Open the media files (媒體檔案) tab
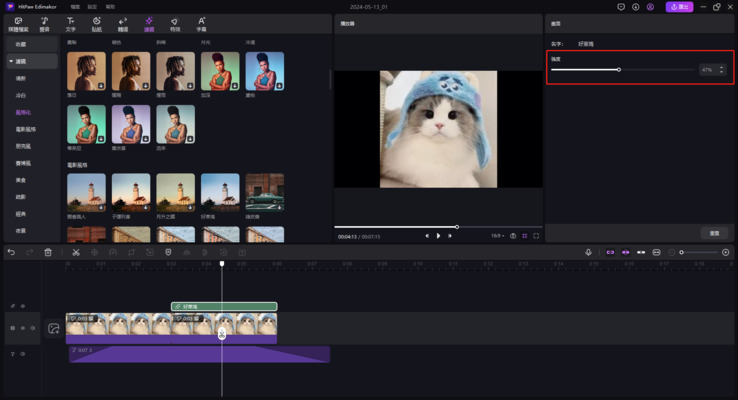Image resolution: width=738 pixels, height=400 pixels. pyautogui.click(x=18, y=24)
